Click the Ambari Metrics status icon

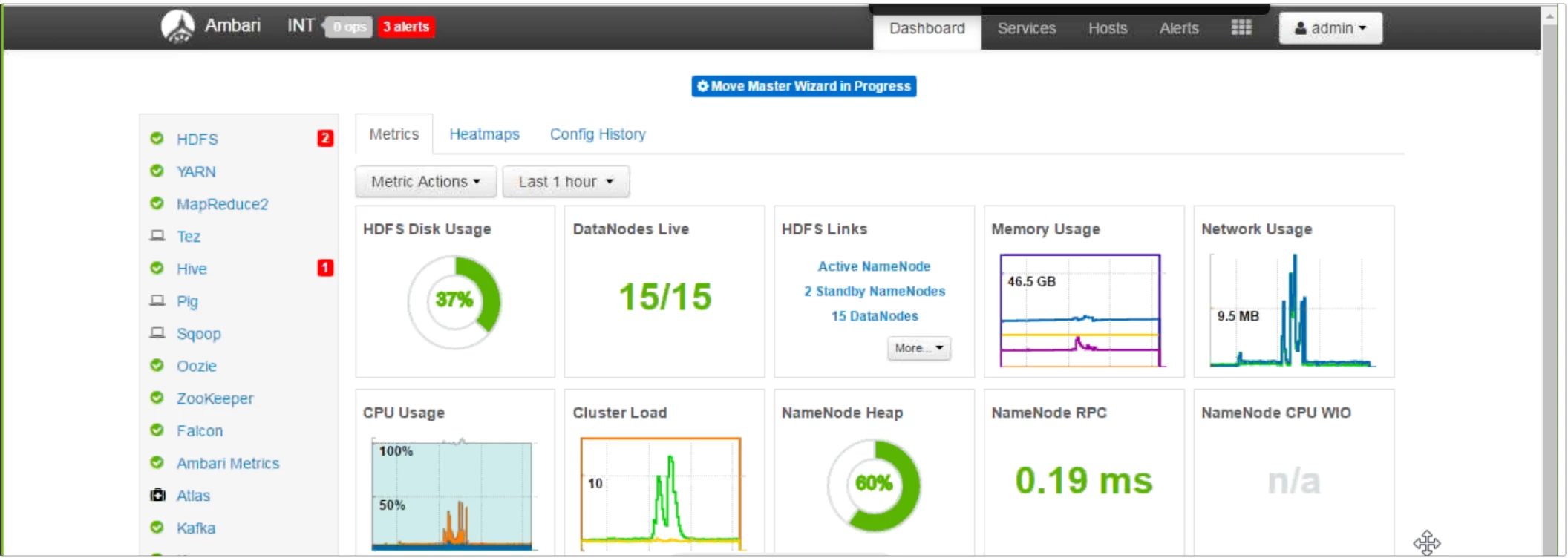pos(157,462)
